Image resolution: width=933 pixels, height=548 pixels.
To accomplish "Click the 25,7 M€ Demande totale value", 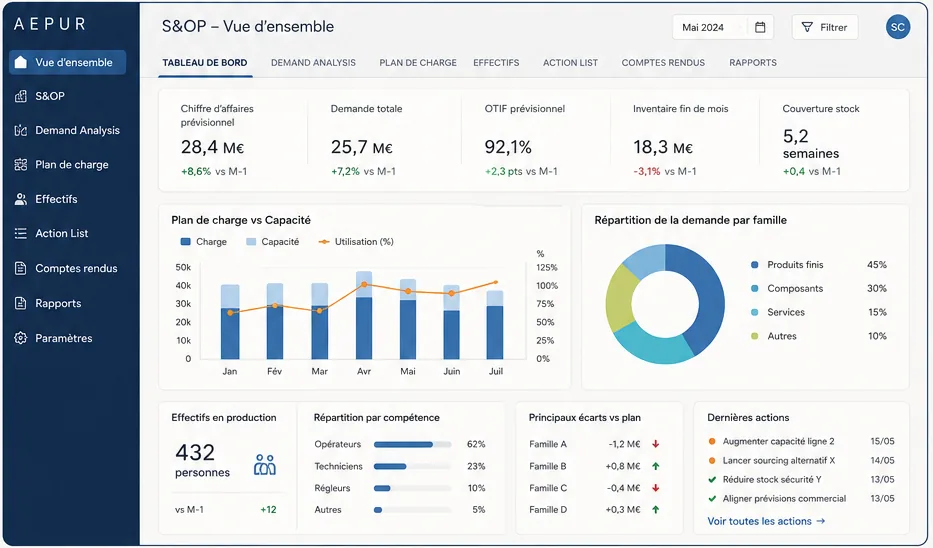I will point(362,147).
